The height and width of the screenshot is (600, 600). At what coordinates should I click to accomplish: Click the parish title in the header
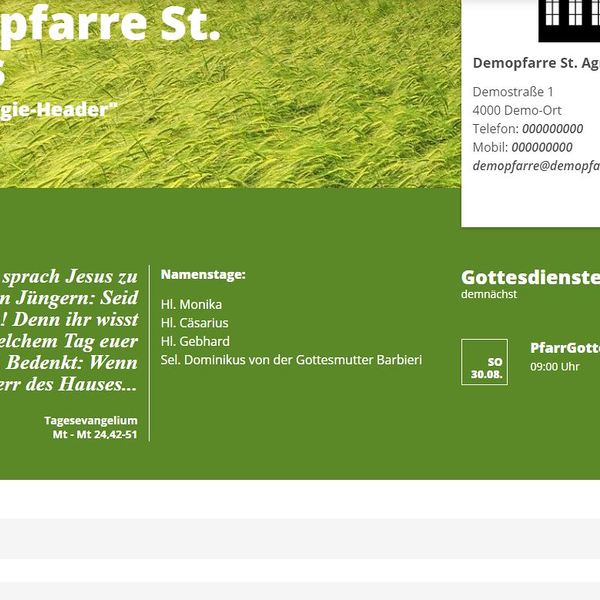coord(110,30)
